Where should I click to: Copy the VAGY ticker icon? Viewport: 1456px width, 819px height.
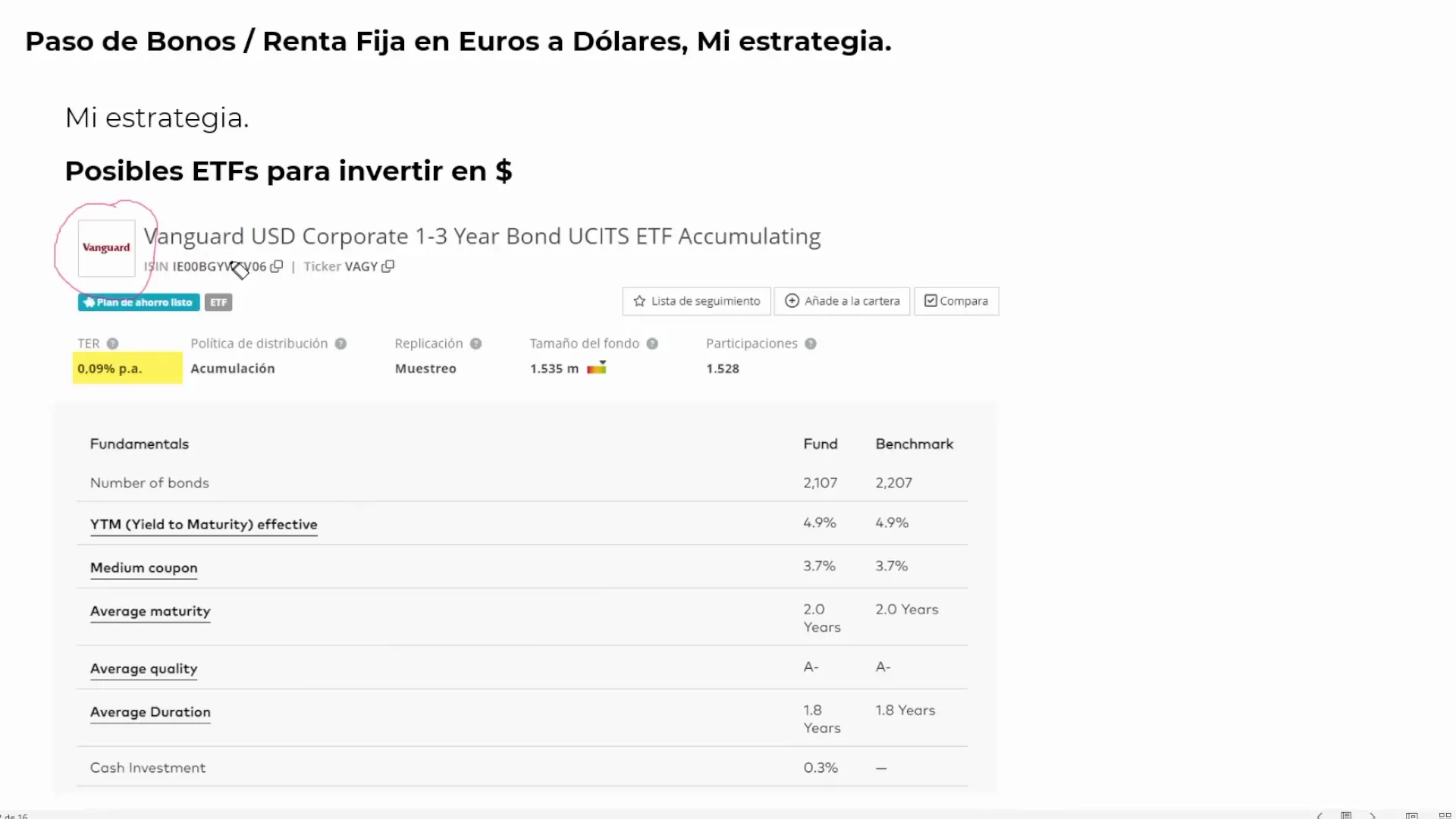point(388,266)
